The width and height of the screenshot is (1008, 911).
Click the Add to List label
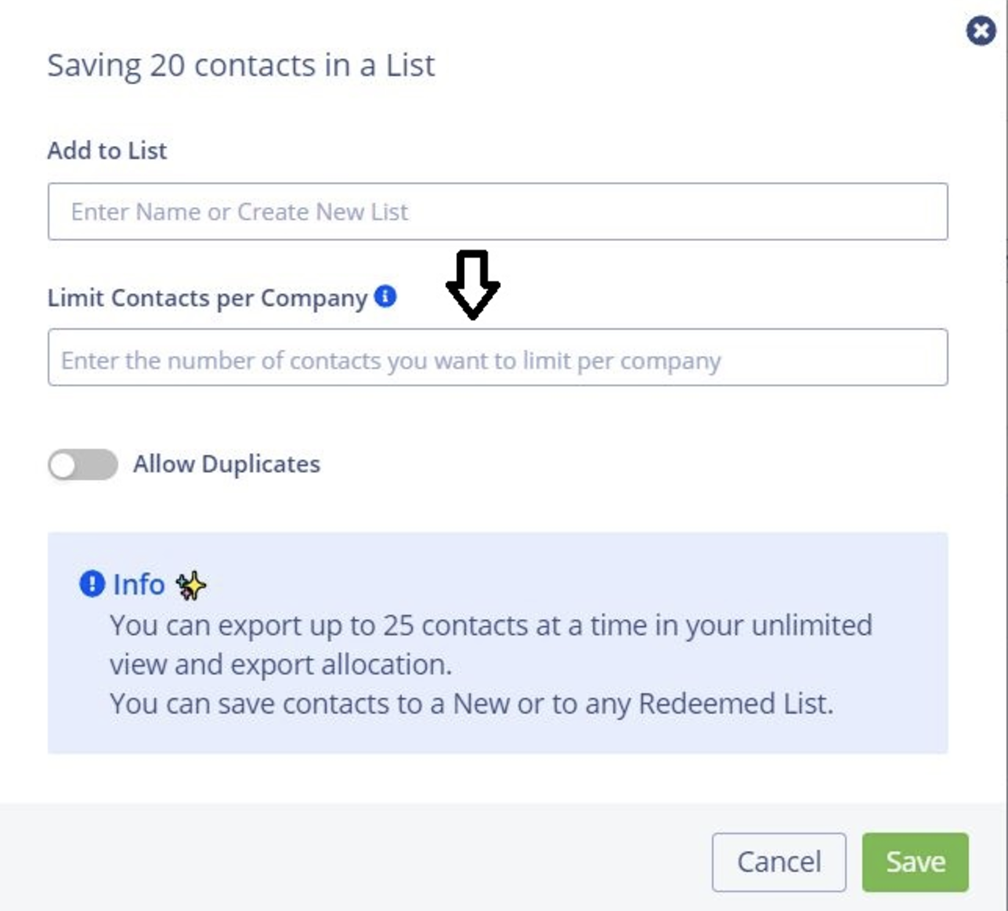point(107,150)
